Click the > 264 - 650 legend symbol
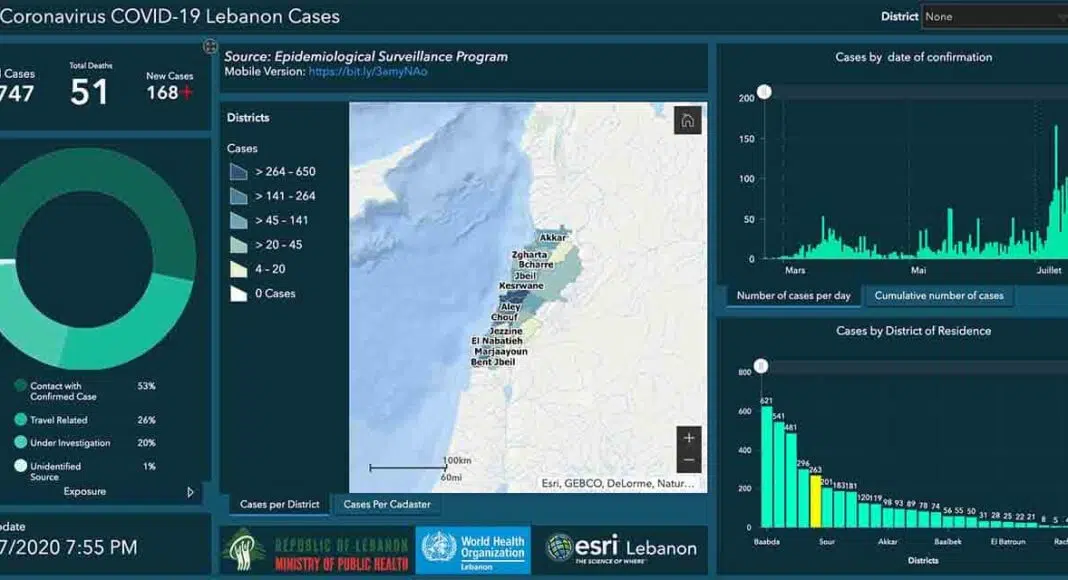Viewport: 1068px width, 580px height. (238, 172)
